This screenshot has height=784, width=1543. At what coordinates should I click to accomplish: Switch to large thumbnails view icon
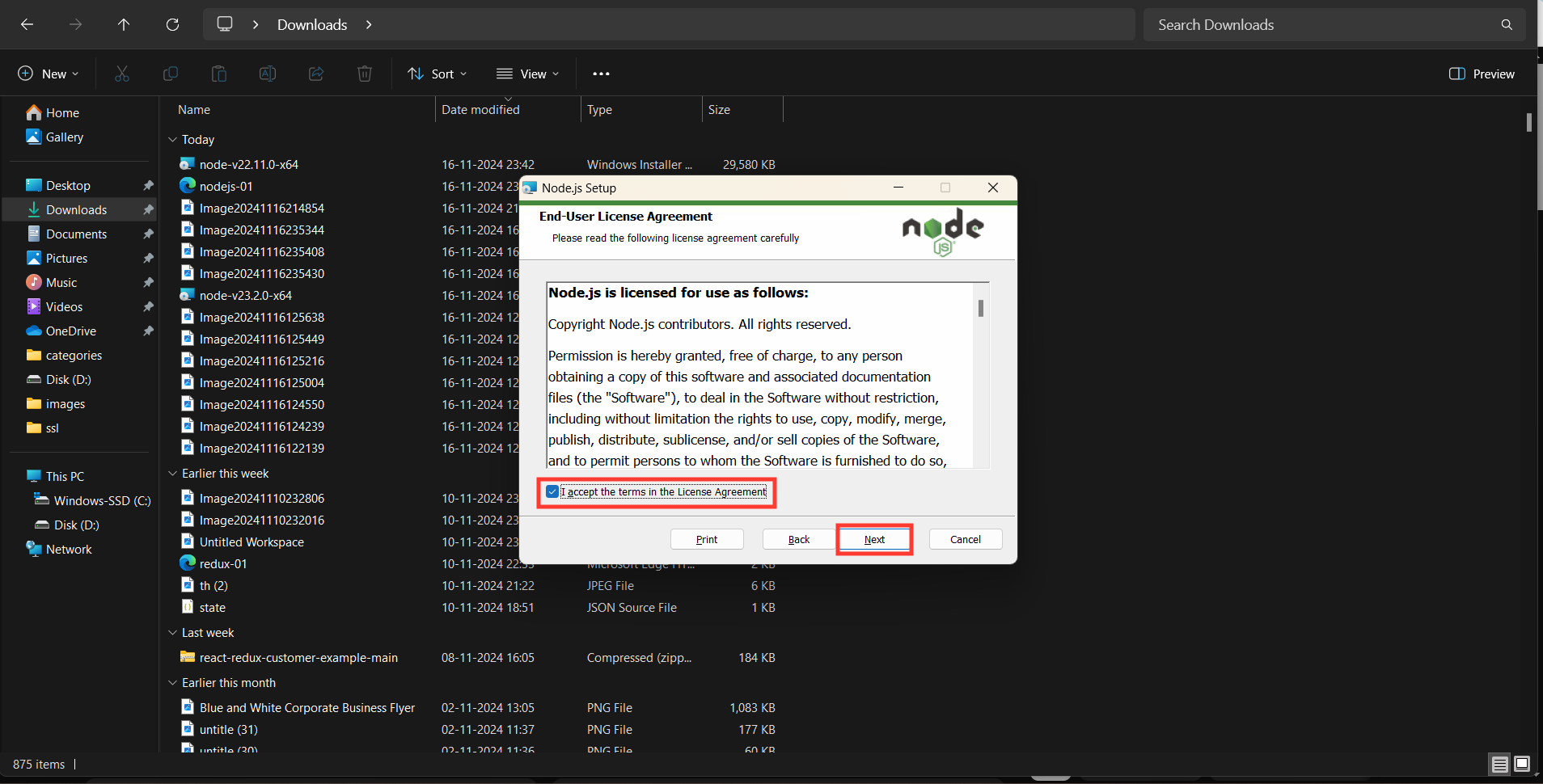tap(1522, 764)
